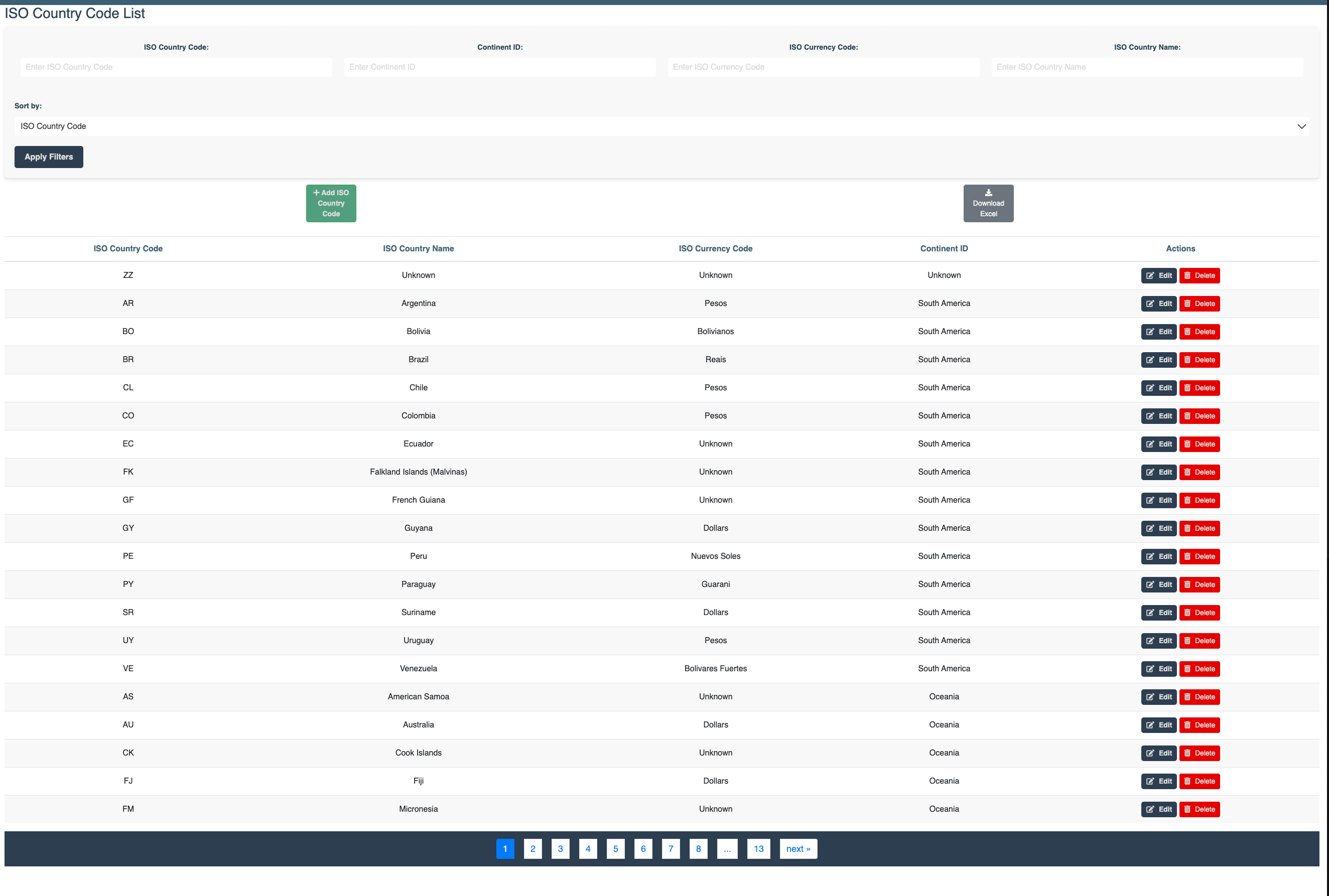
Task: Open the Sort by dropdown
Action: click(x=661, y=126)
